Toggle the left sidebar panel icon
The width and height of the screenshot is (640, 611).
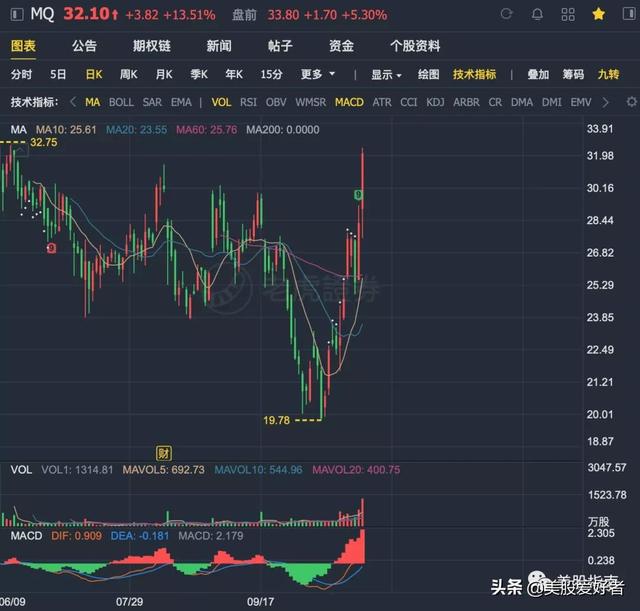point(17,15)
